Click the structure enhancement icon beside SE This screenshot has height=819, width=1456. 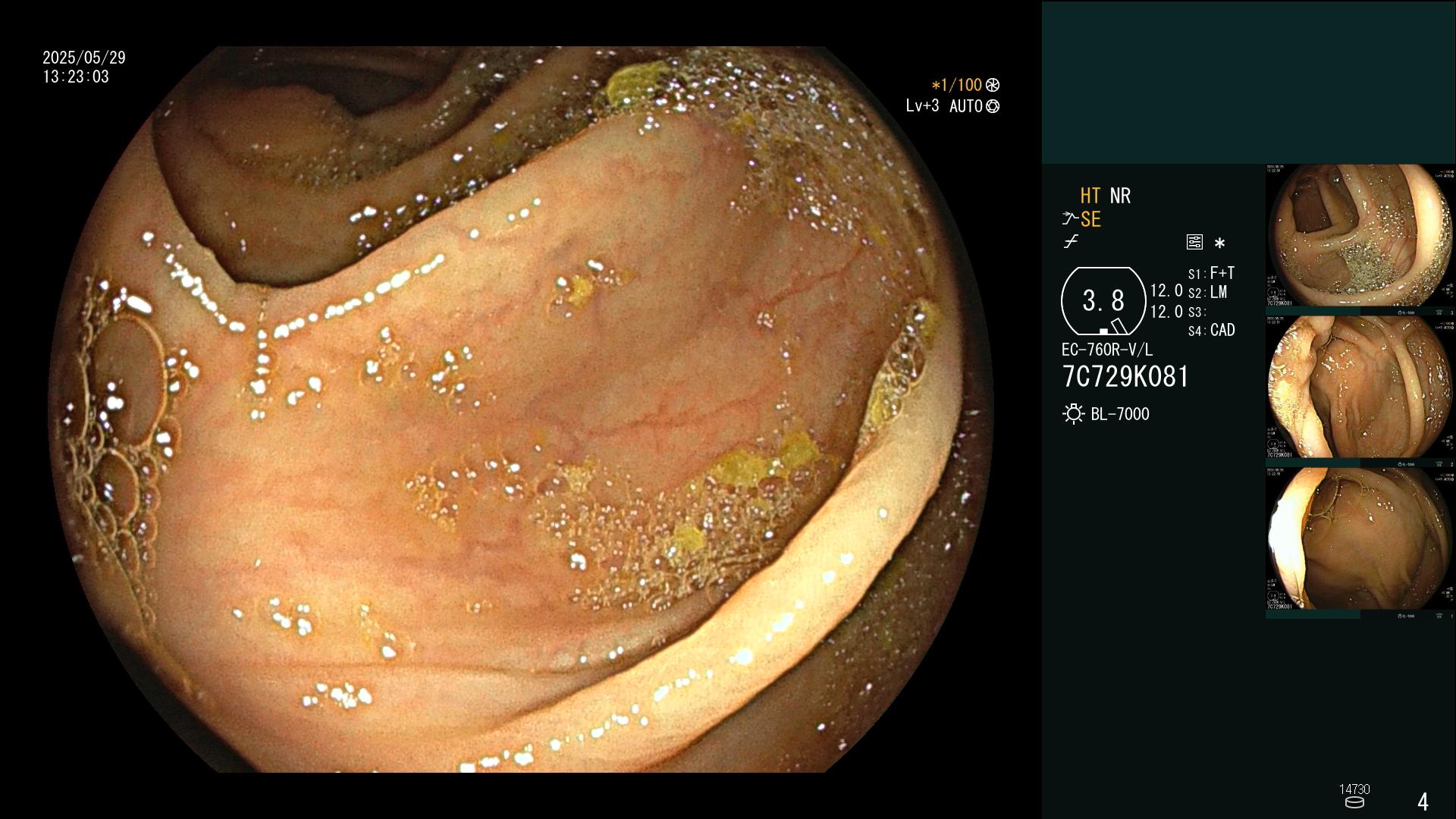1070,220
